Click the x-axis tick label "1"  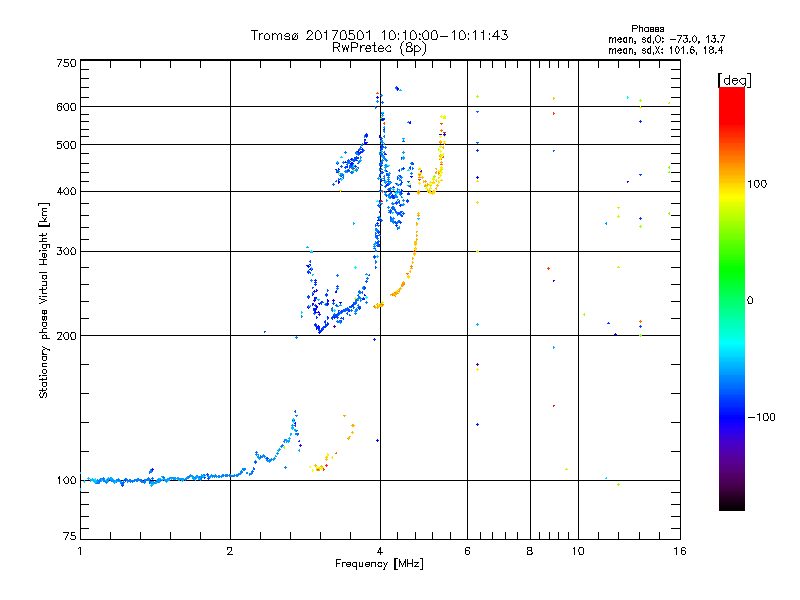(80, 551)
